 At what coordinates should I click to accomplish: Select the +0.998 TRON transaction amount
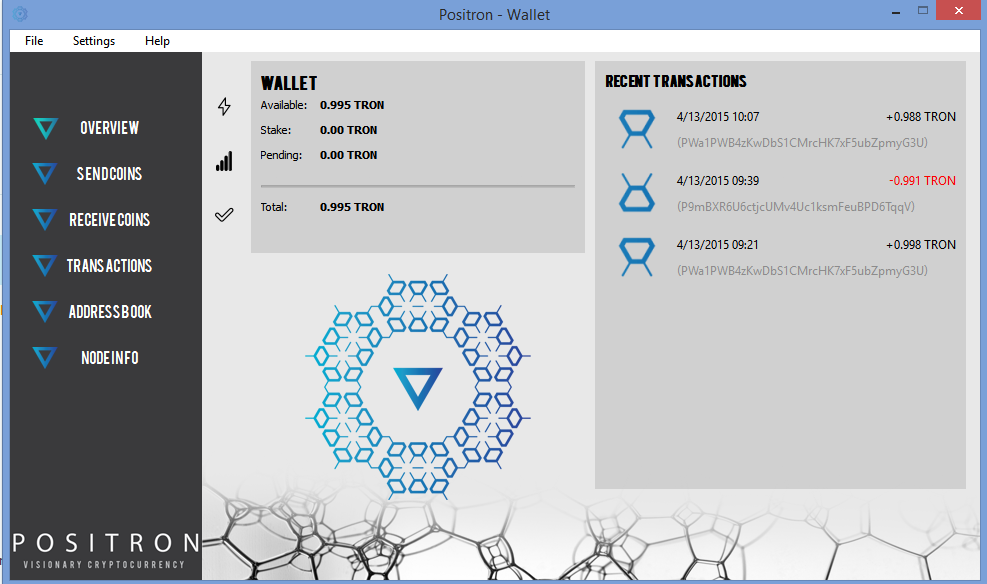[920, 245]
